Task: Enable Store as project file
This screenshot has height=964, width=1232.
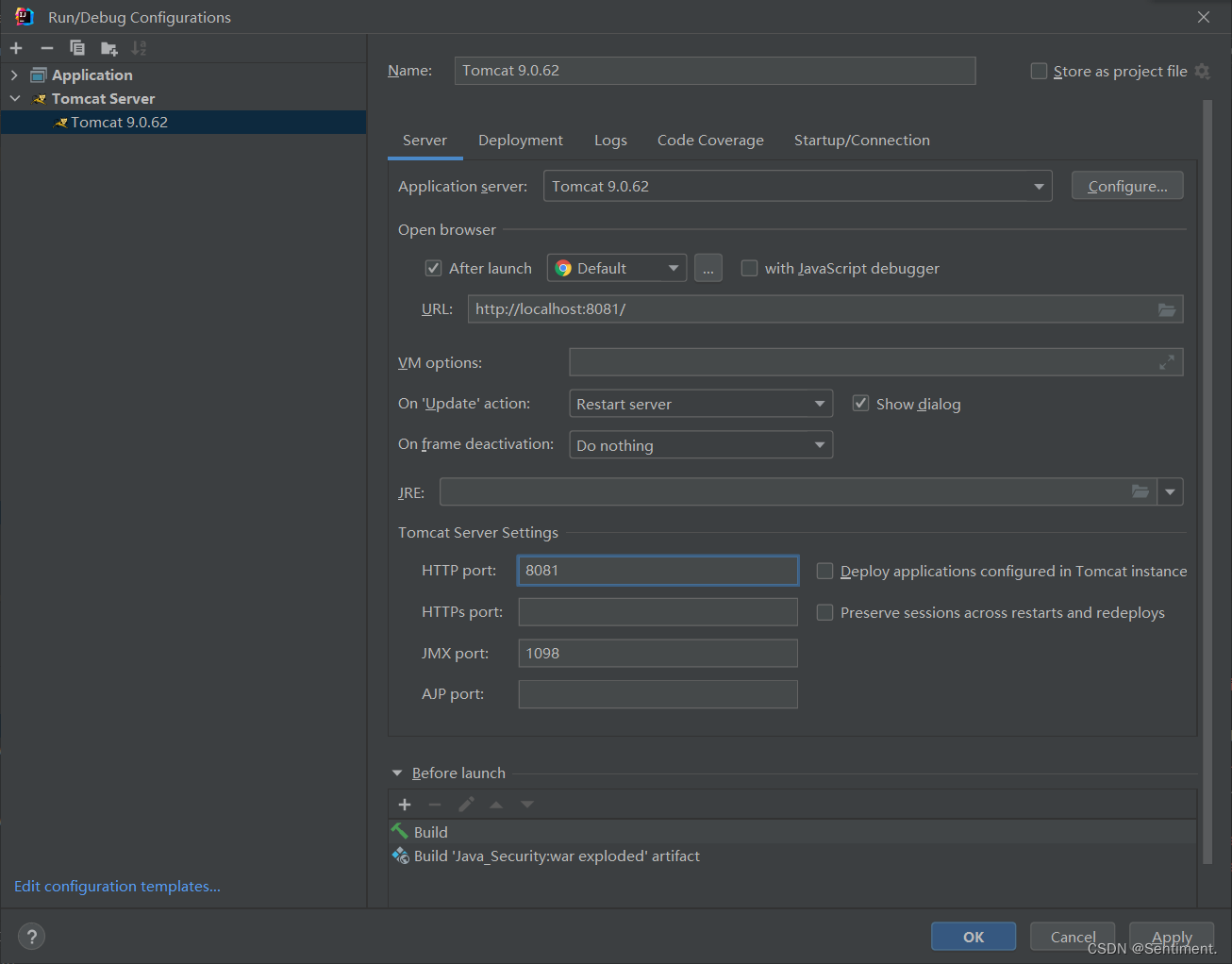Action: pyautogui.click(x=1039, y=71)
